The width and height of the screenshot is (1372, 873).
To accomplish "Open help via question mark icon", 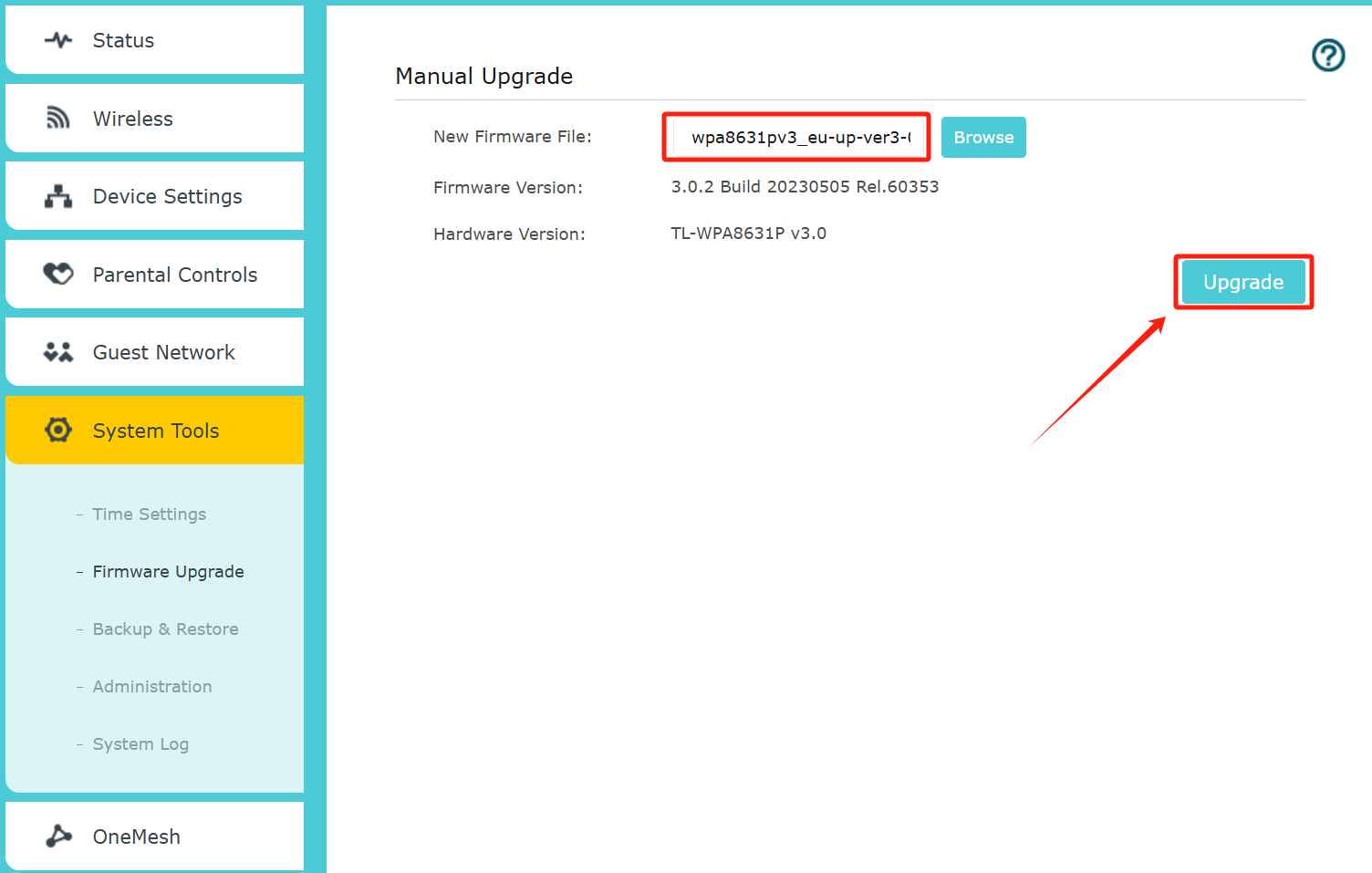I will click(1328, 56).
